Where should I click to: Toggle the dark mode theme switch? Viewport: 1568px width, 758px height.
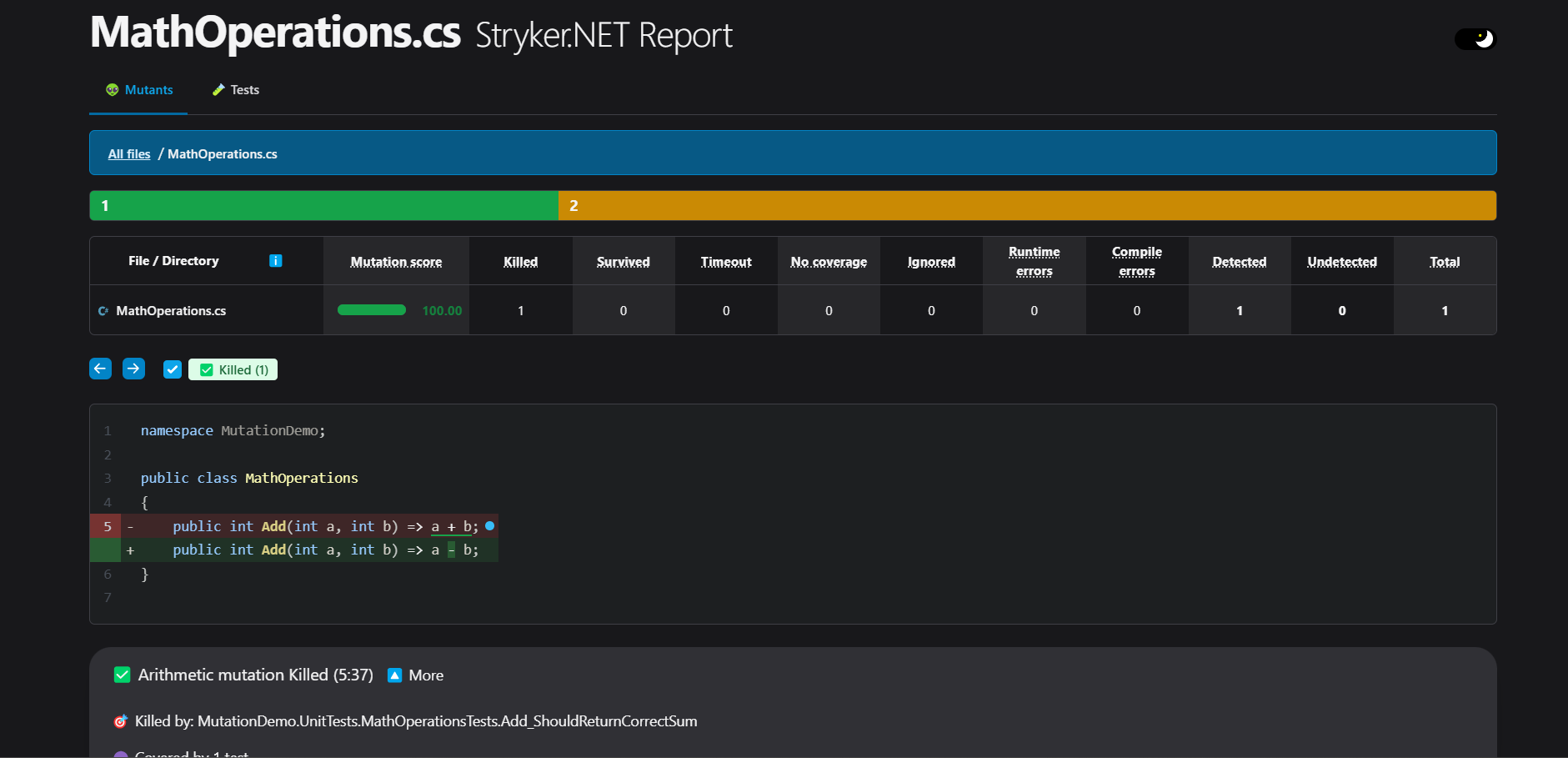[x=1475, y=39]
